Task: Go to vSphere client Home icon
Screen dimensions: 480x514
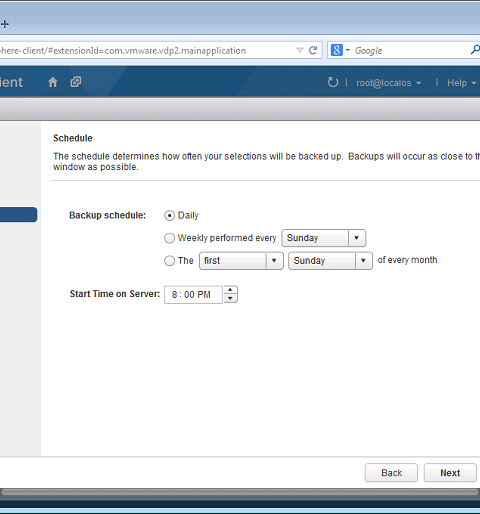Action: (x=53, y=82)
